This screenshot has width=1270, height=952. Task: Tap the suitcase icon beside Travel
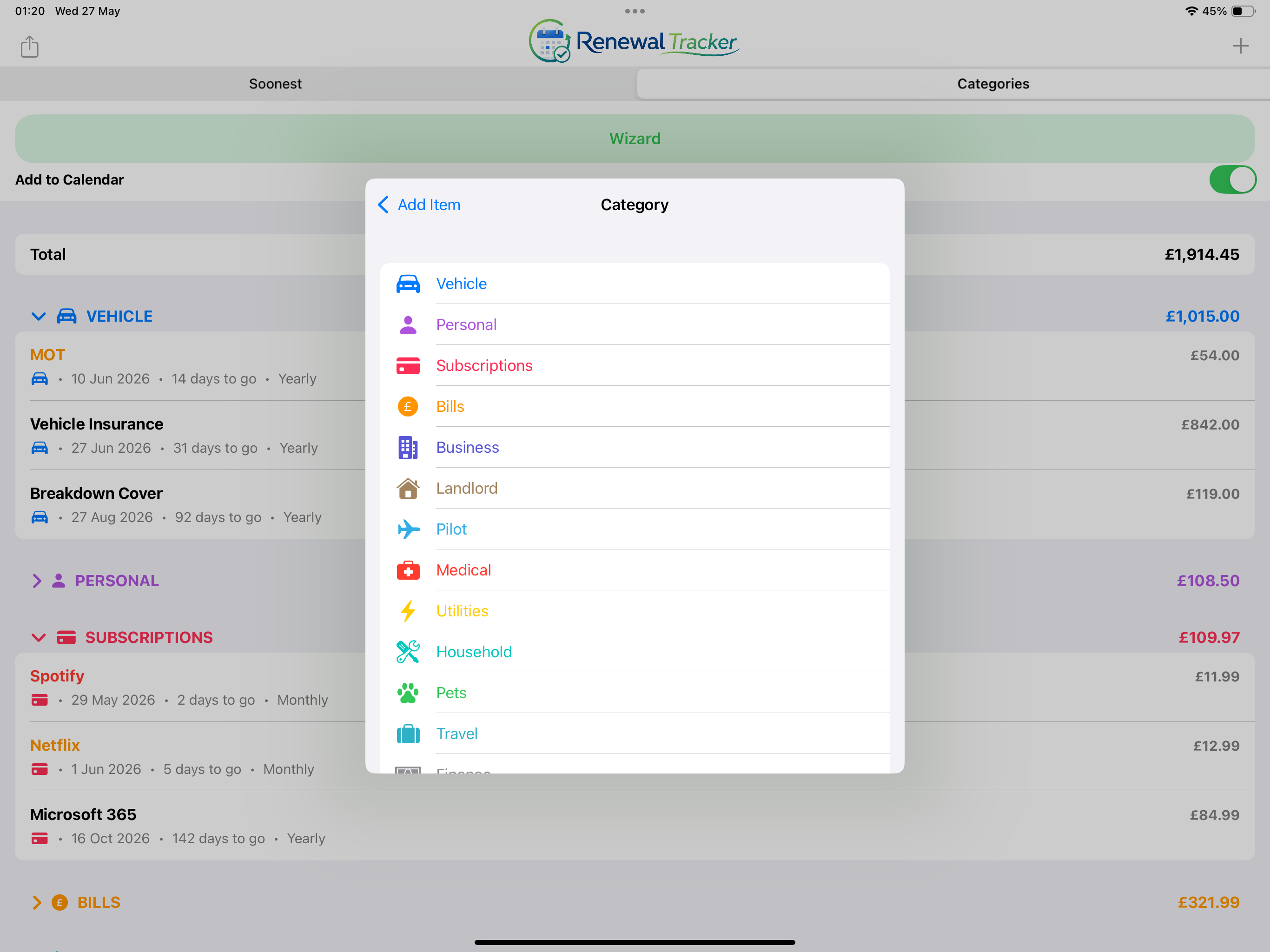click(x=408, y=734)
